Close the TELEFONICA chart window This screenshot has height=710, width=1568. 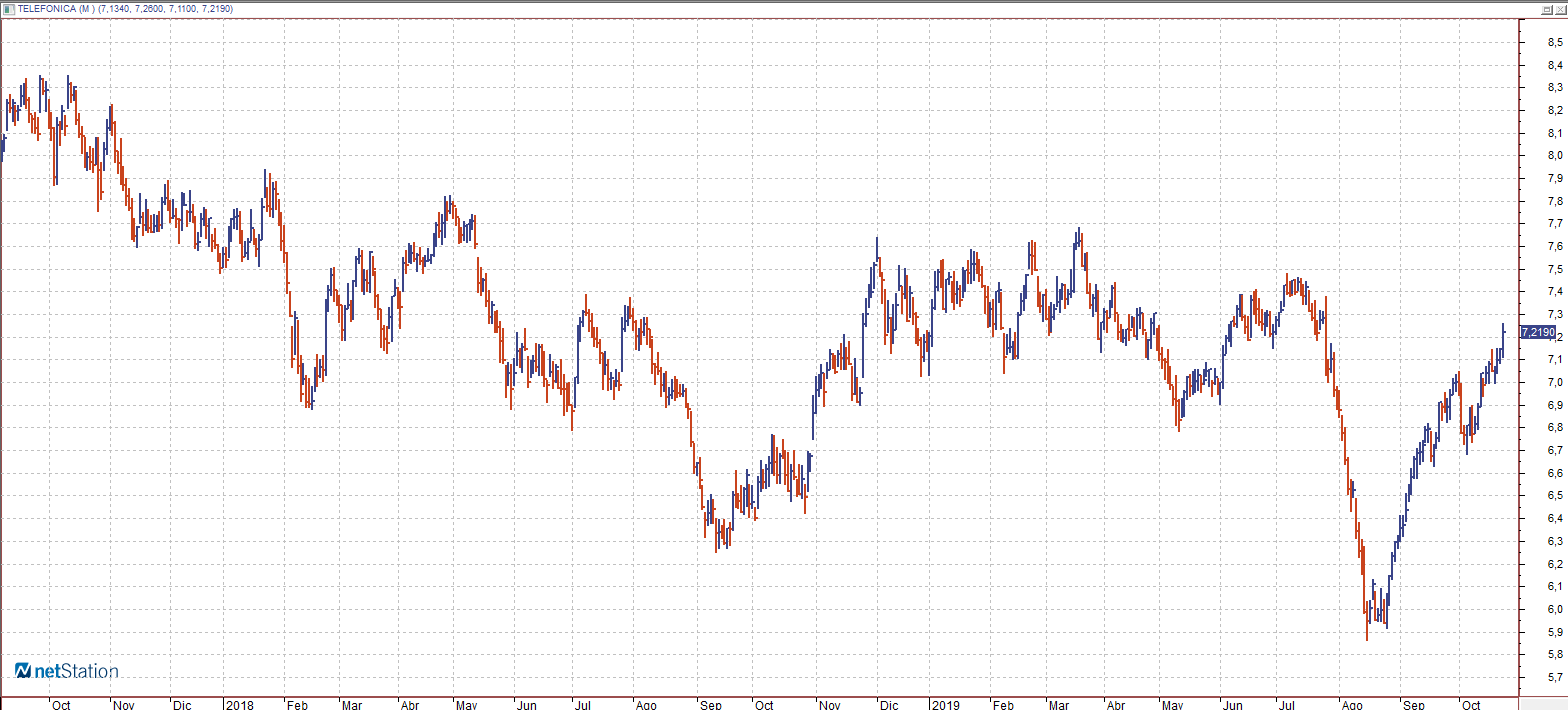tap(1560, 8)
